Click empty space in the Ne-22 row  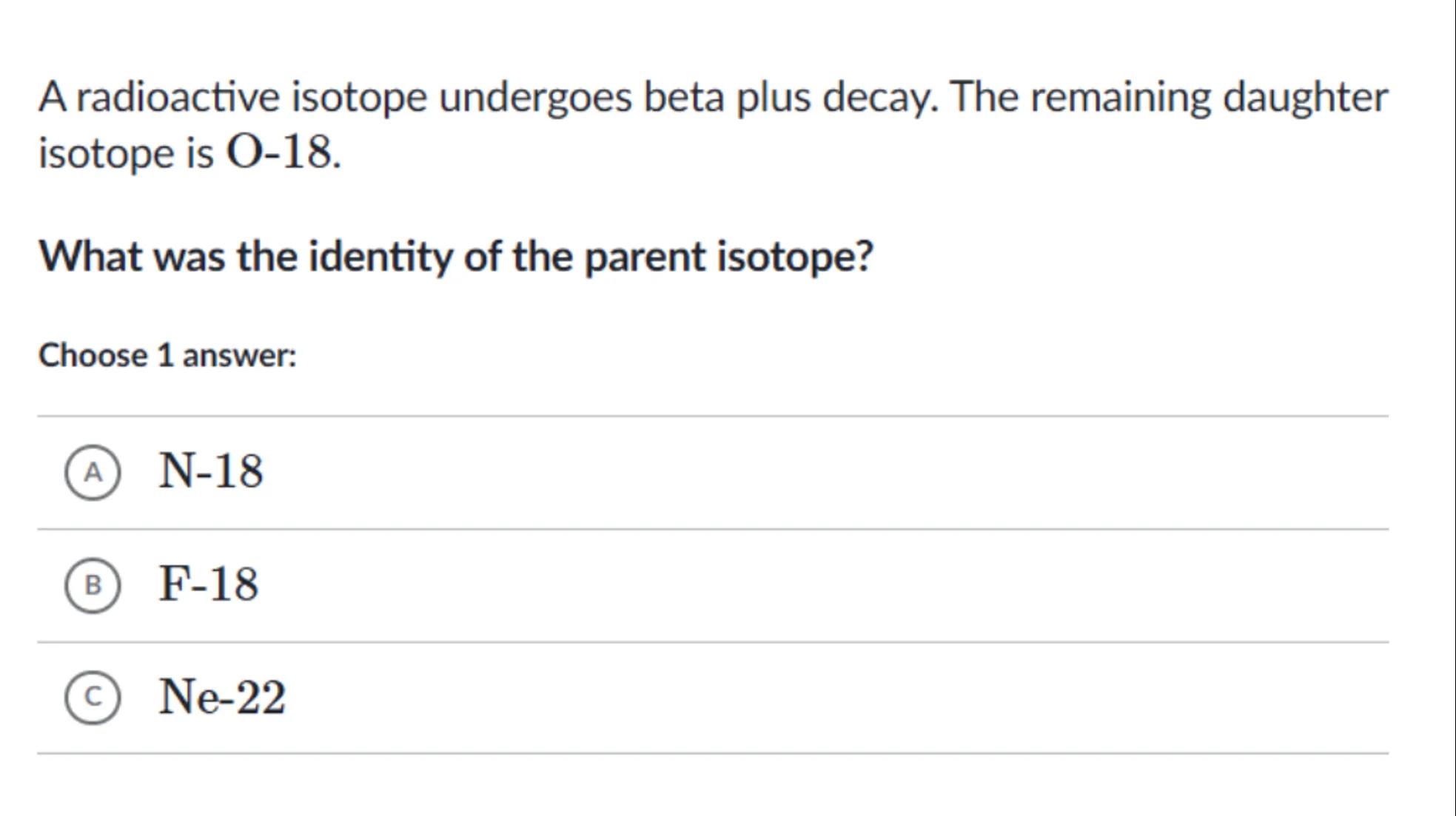(814, 697)
